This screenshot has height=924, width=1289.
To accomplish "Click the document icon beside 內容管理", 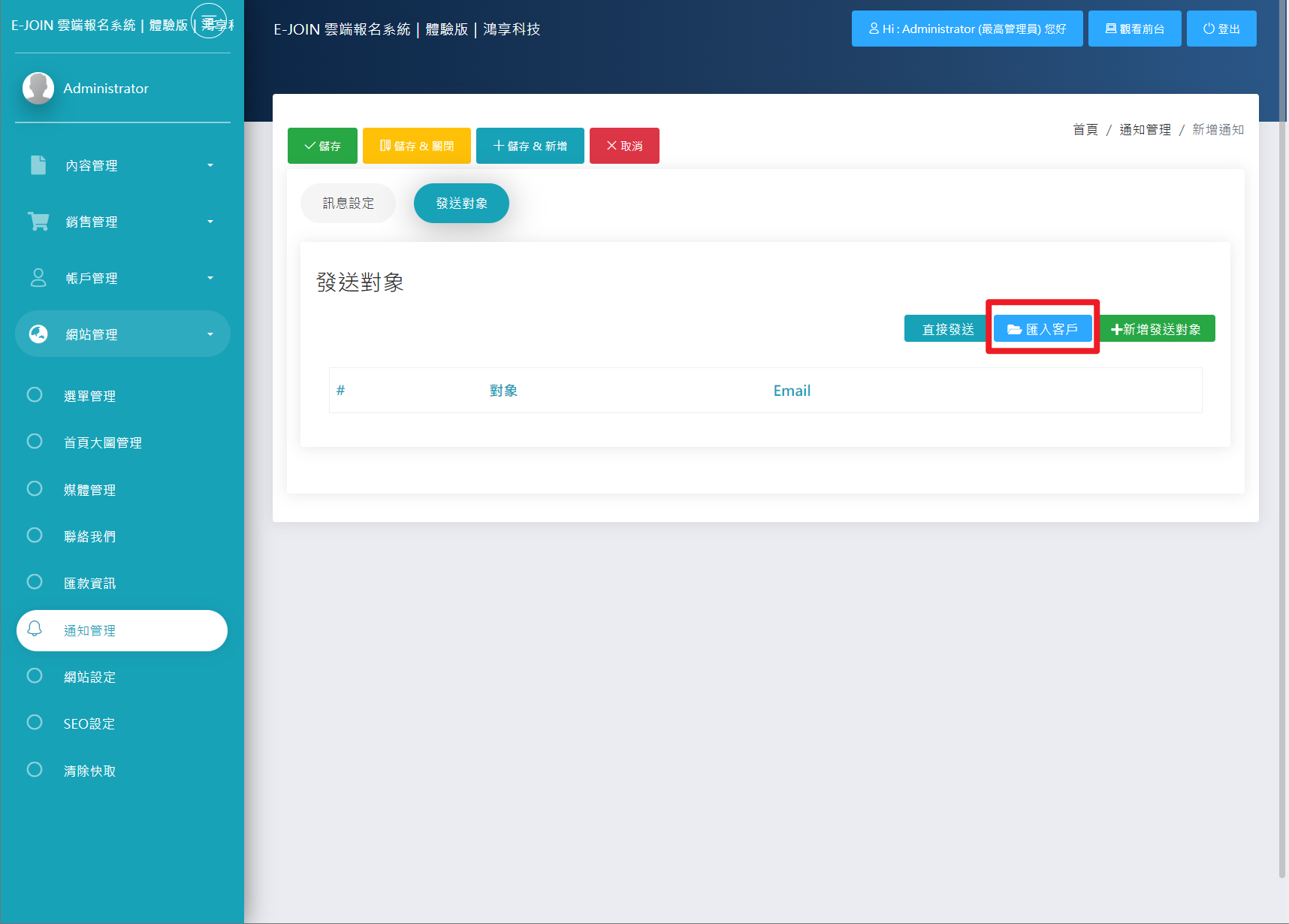I will pos(38,165).
